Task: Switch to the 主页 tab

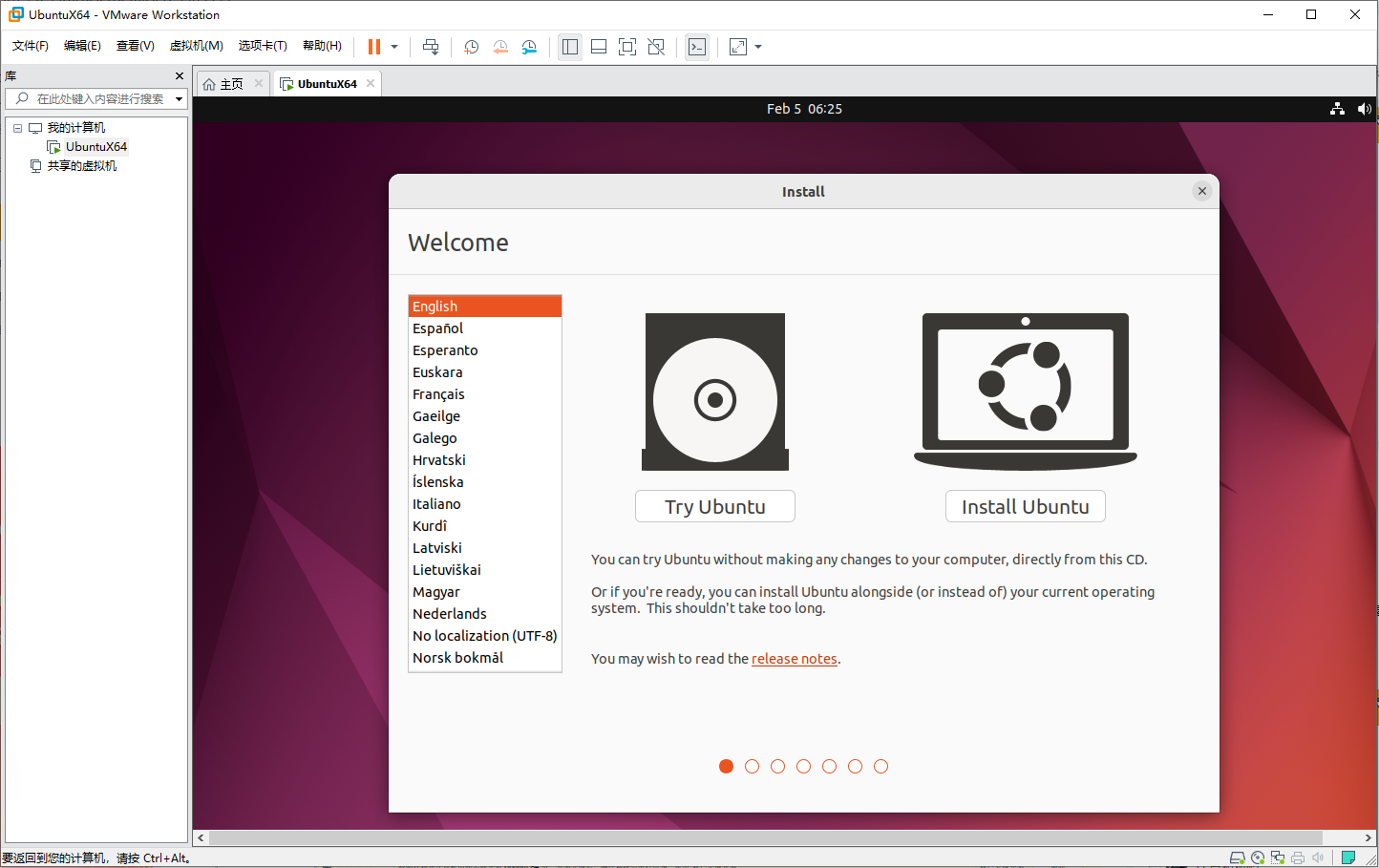Action: click(231, 84)
